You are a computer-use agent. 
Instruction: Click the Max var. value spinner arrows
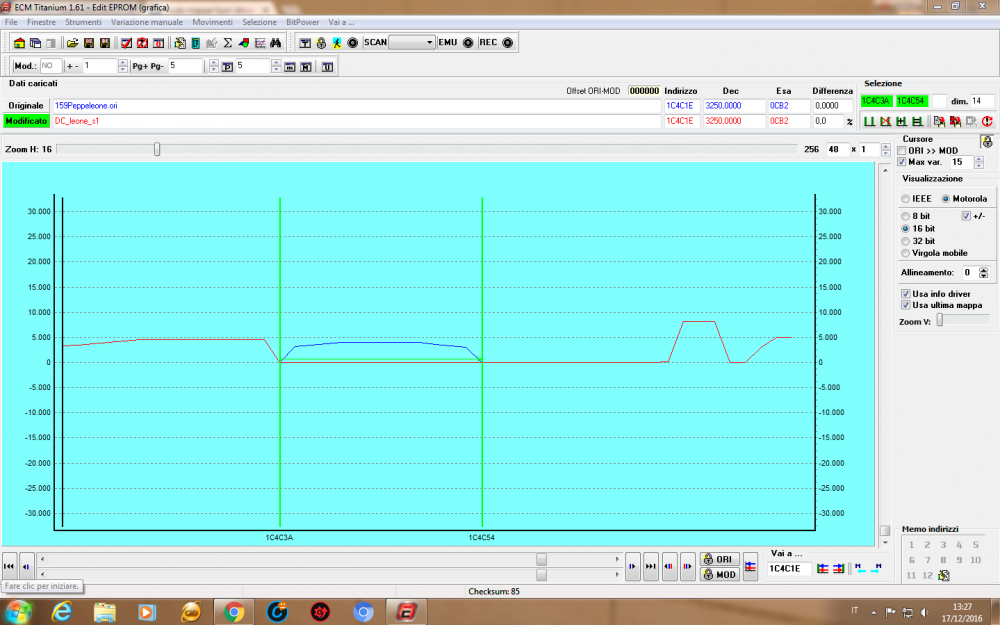(x=979, y=162)
